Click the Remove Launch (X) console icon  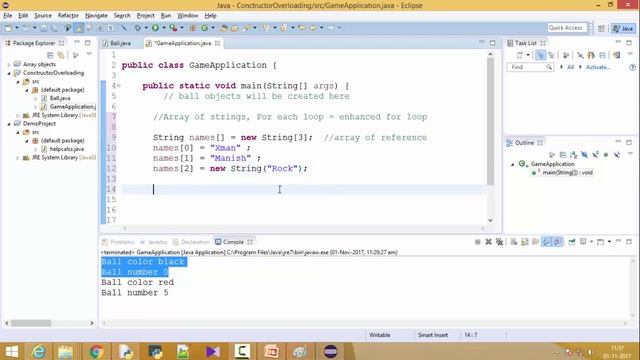488,242
